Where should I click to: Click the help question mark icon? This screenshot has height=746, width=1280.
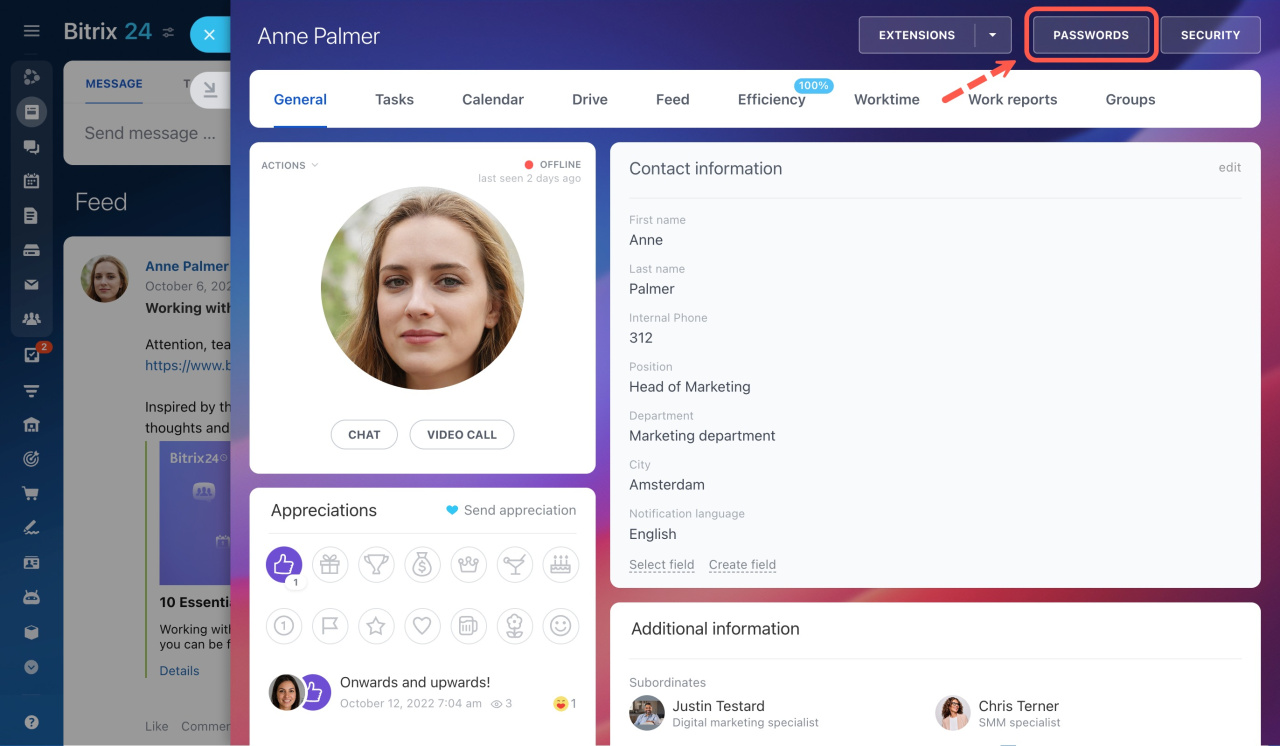tap(31, 722)
